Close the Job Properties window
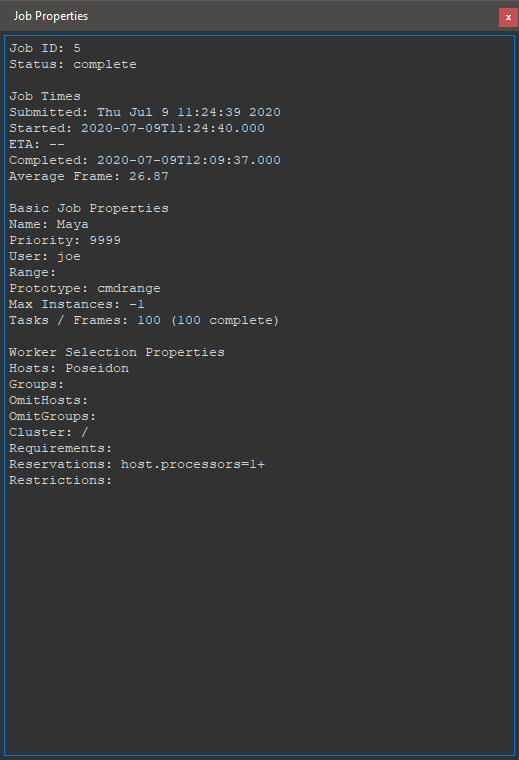This screenshot has height=760, width=519. click(x=508, y=17)
